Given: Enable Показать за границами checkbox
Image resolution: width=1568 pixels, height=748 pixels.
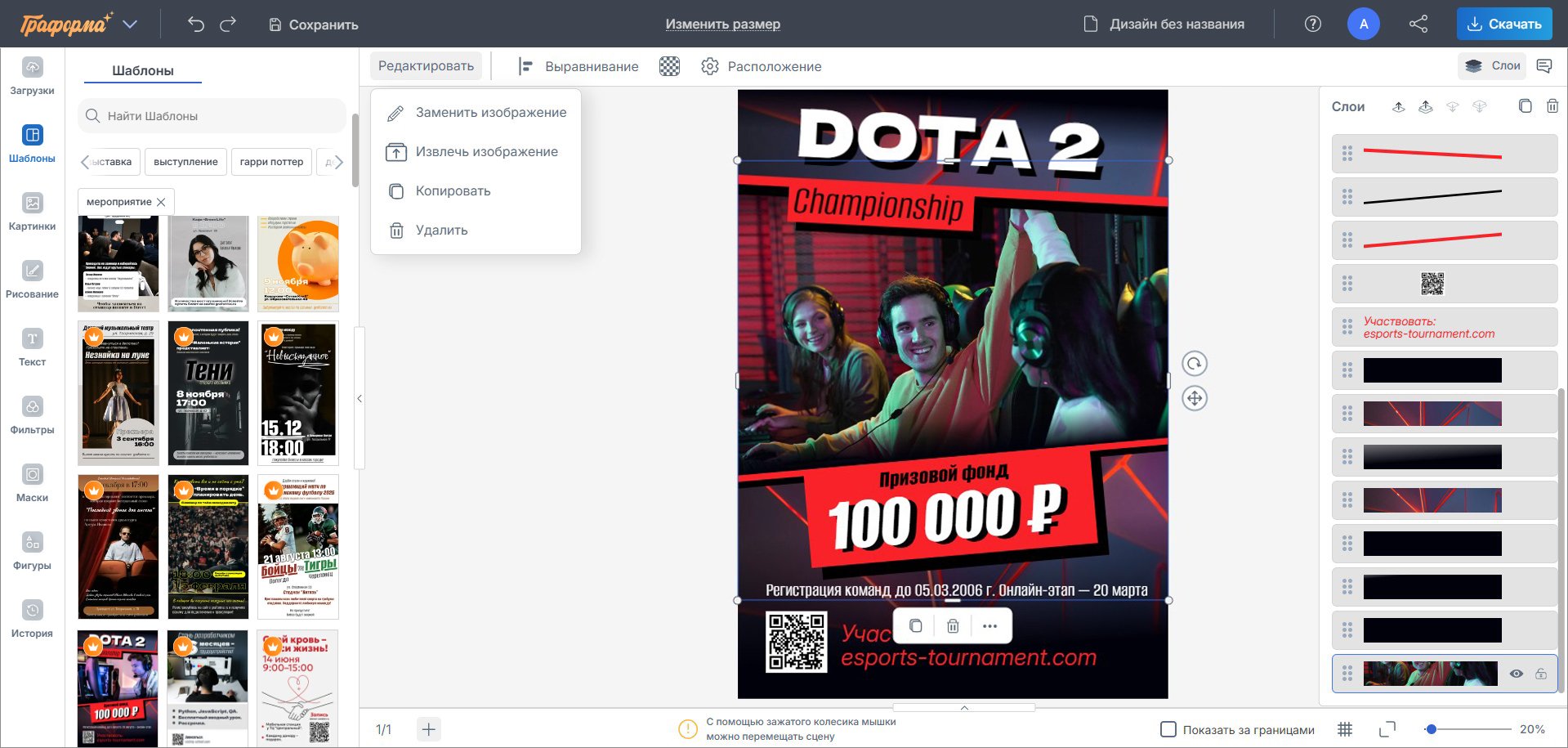Looking at the screenshot, I should click(x=1168, y=729).
